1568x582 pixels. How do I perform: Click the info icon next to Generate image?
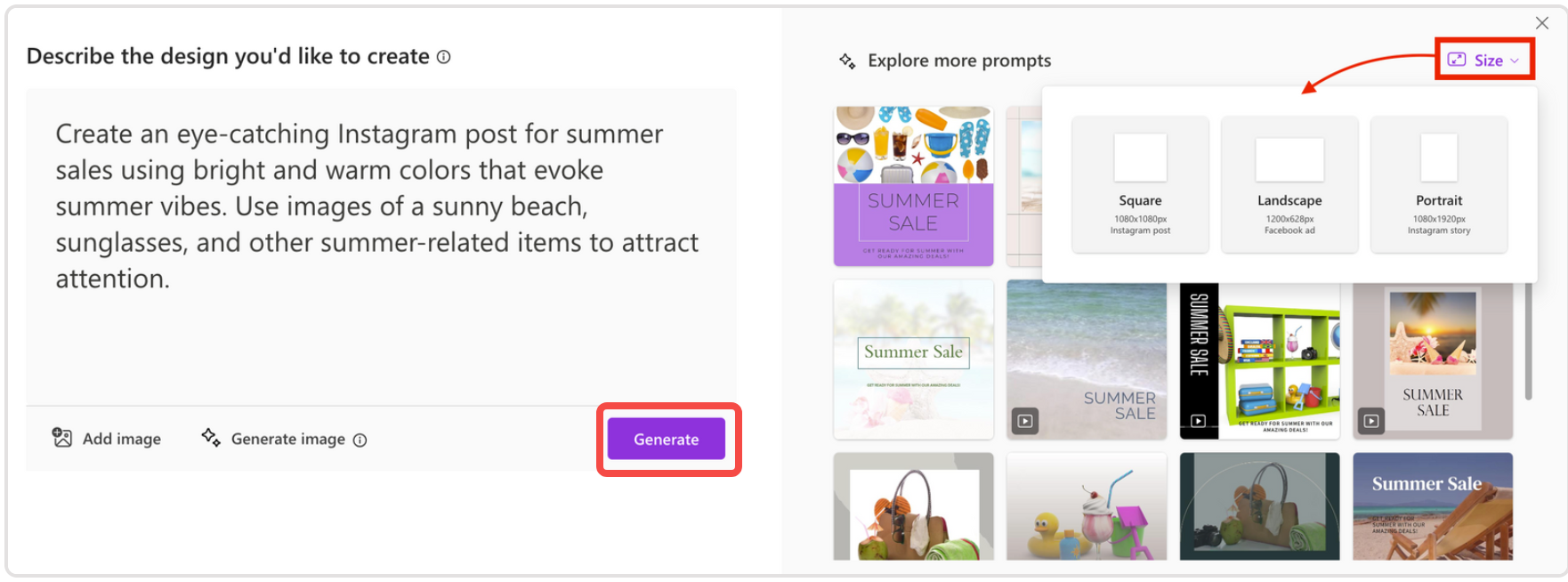360,439
